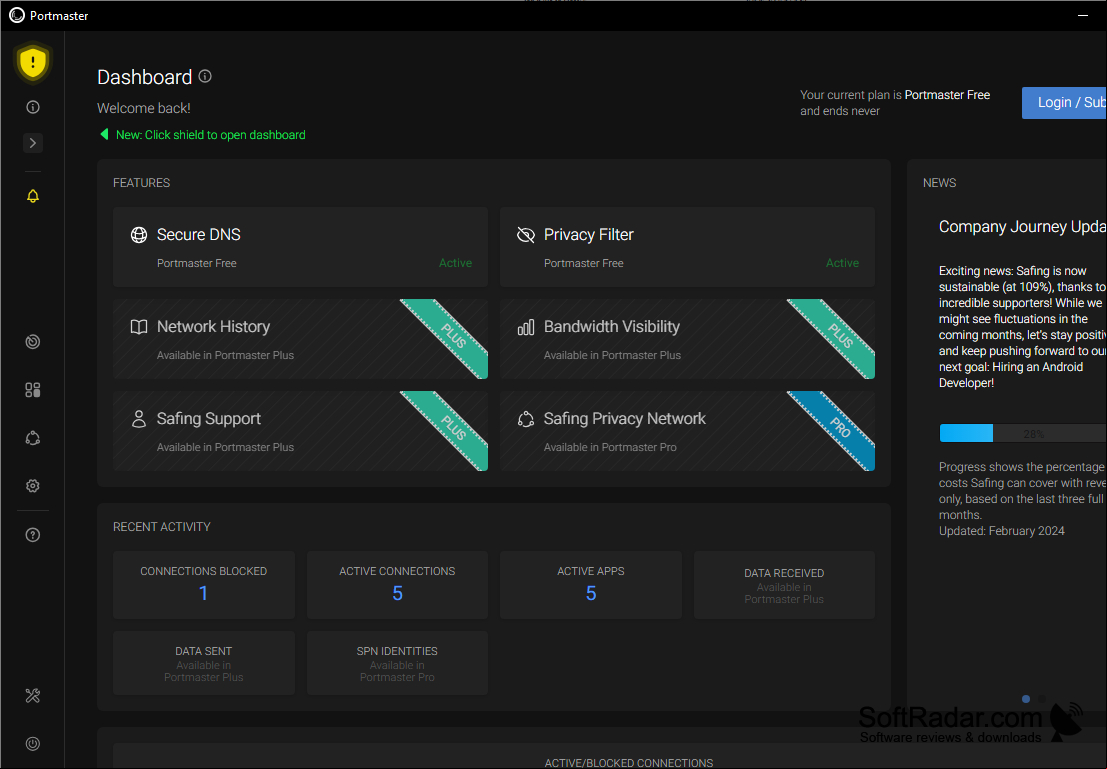Click the 'DATA RECEIVED' label
The height and width of the screenshot is (769, 1107).
[784, 573]
